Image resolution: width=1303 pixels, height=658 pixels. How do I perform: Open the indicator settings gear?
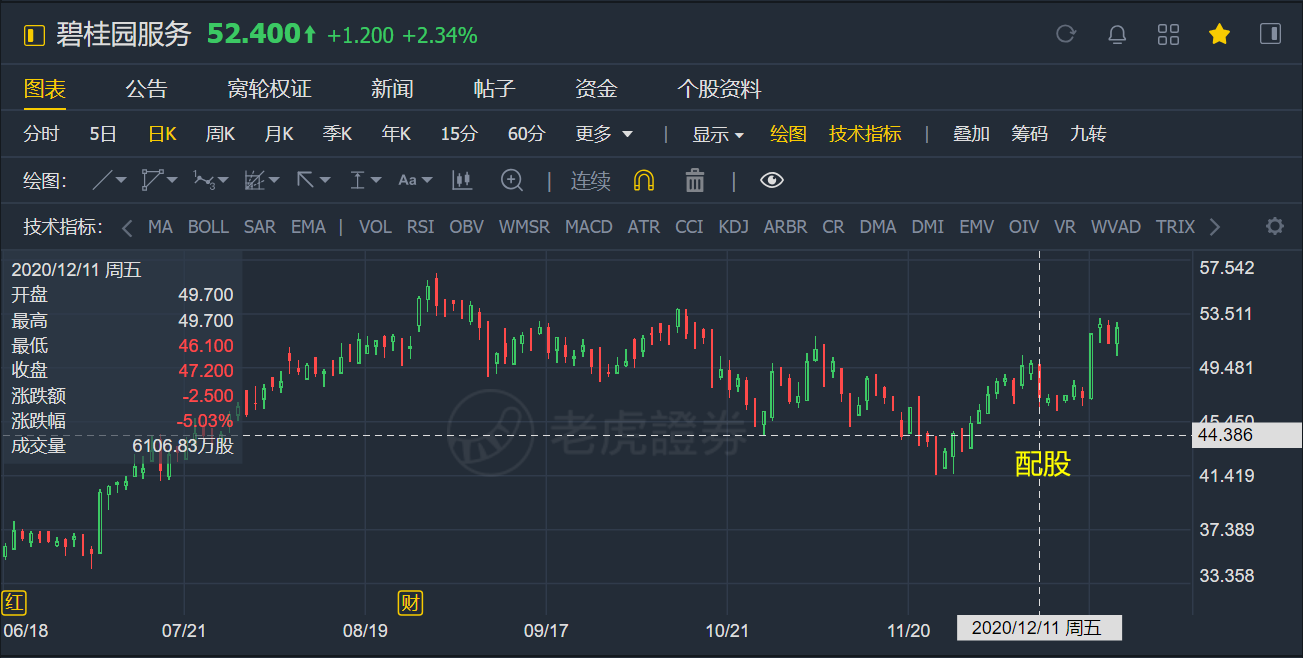(1275, 226)
